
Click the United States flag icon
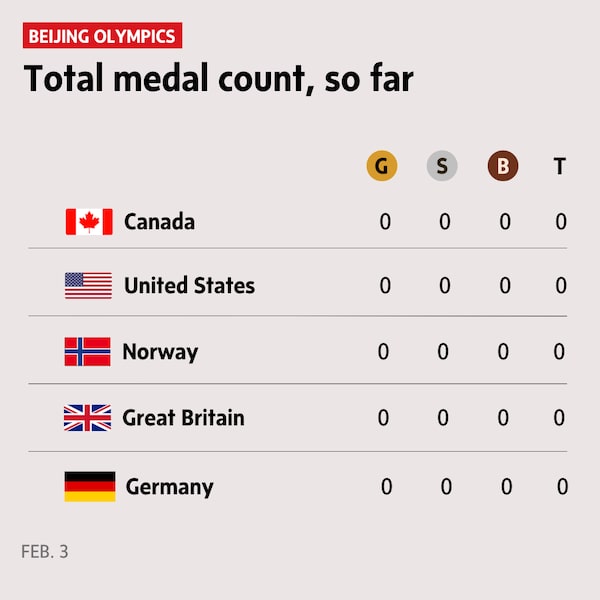(89, 286)
